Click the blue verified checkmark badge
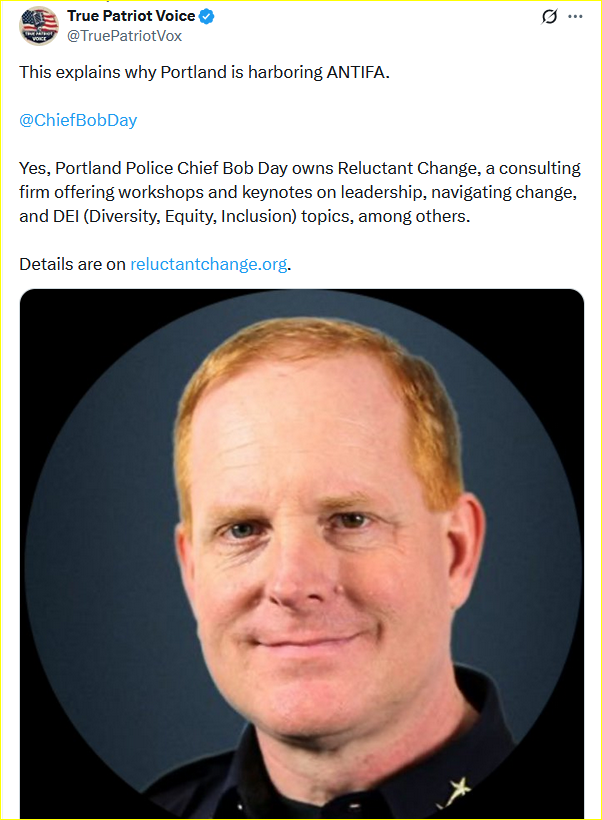602x820 pixels. (x=206, y=17)
